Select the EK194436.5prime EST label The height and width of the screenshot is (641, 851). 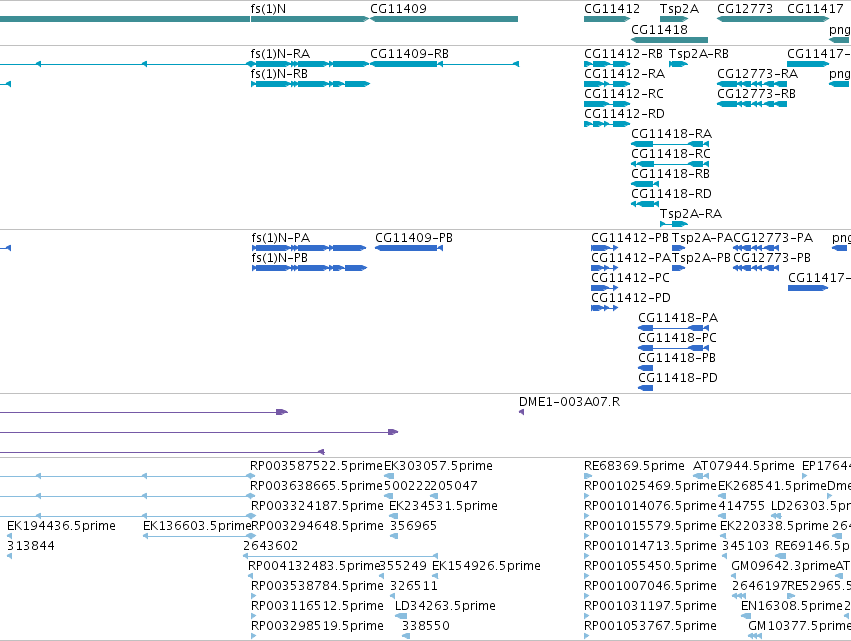61,525
